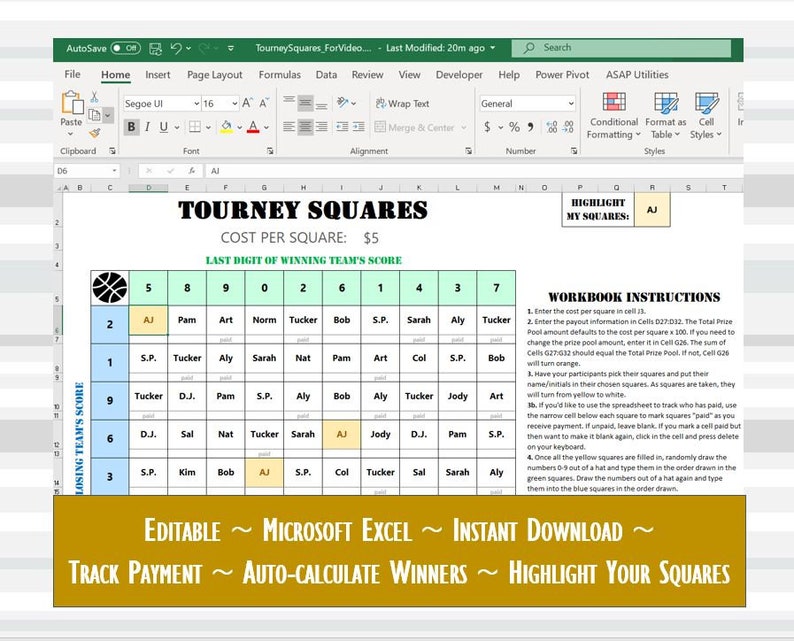Viewport: 794px width, 641px height.
Task: Click the Decrease Decimal icon
Action: [568, 127]
